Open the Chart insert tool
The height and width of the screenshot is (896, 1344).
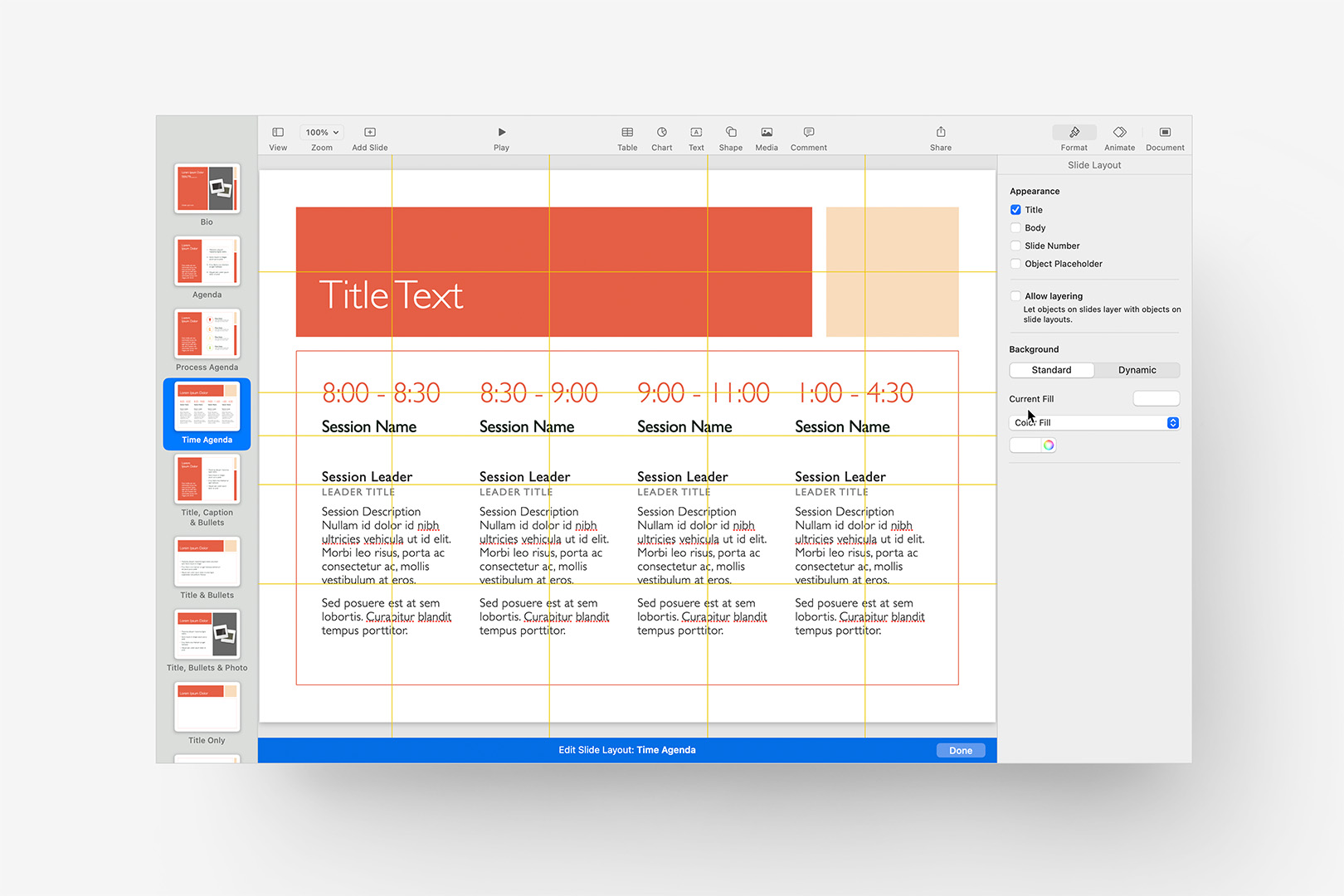point(662,137)
